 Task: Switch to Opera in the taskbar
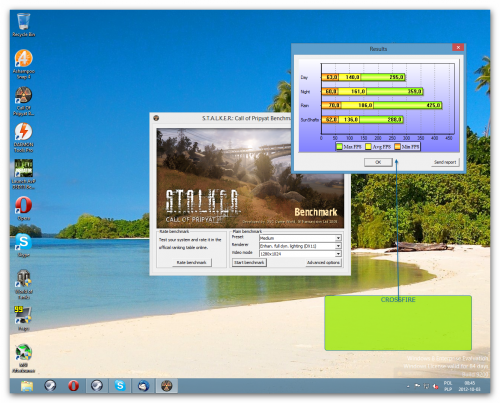pos(73,386)
